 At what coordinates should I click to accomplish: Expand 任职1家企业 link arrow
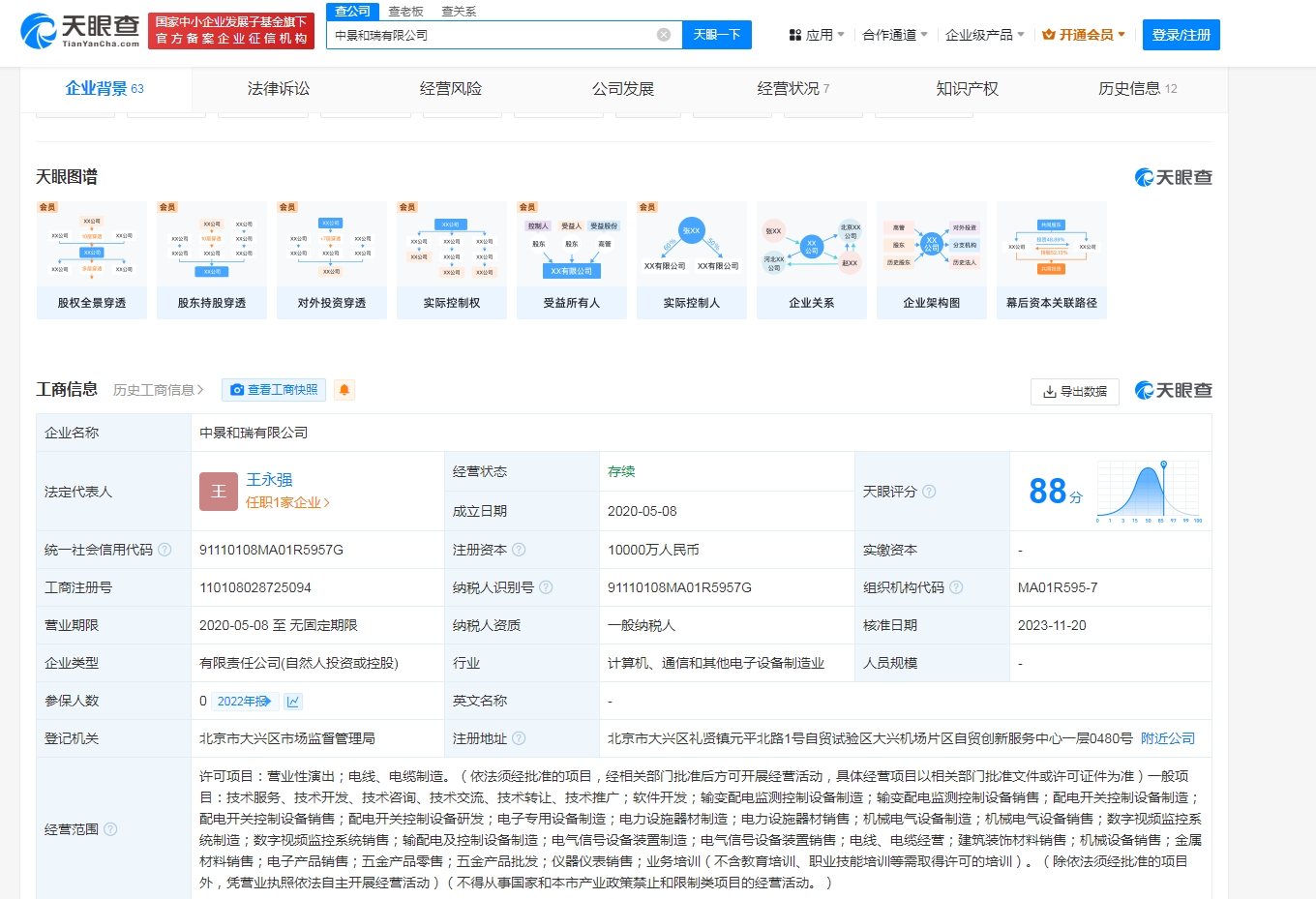click(x=327, y=502)
